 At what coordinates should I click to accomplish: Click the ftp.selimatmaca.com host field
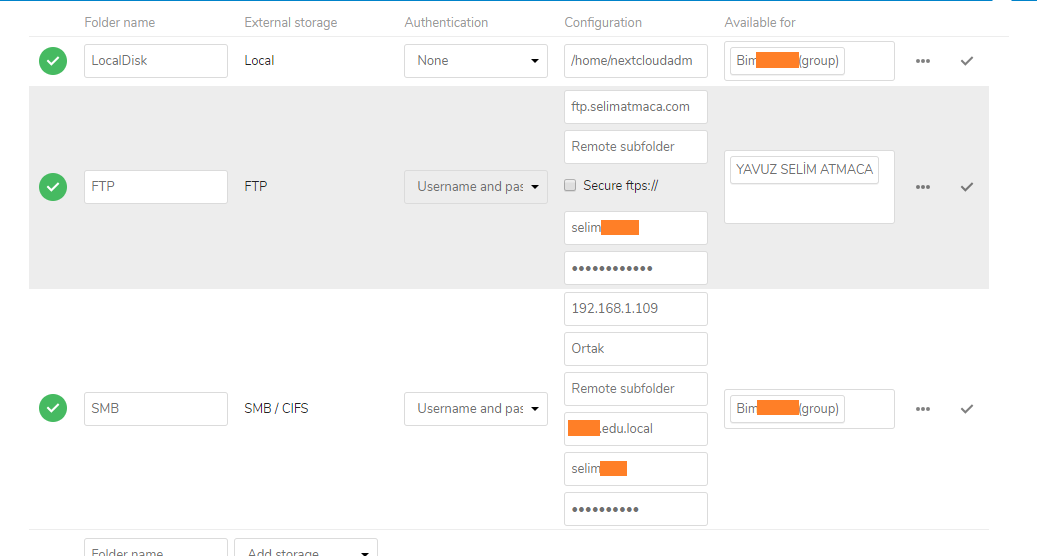coord(635,107)
